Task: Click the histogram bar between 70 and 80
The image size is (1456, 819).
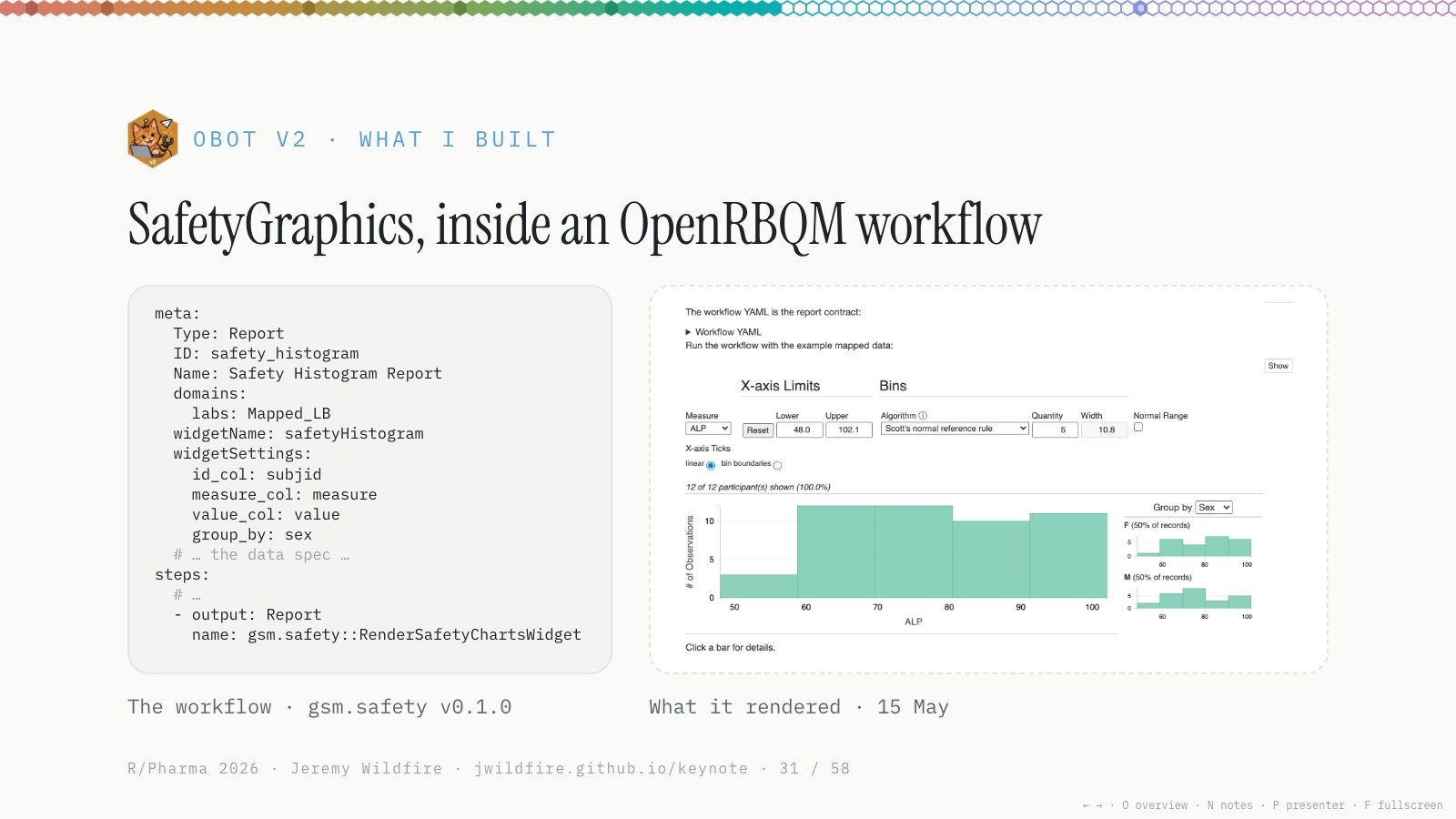Action: point(914,551)
